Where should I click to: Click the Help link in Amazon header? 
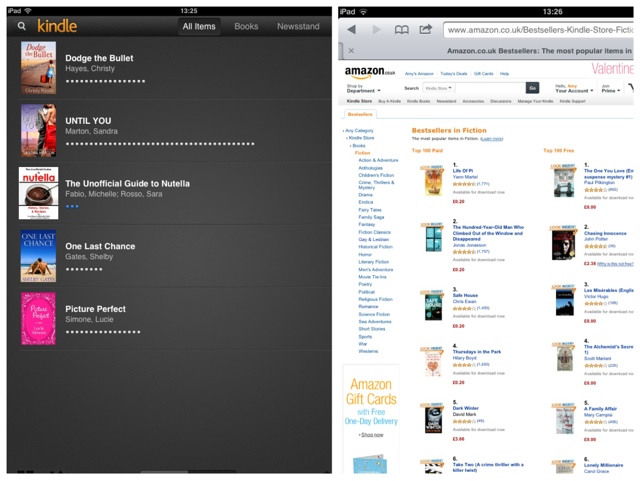pos(504,73)
